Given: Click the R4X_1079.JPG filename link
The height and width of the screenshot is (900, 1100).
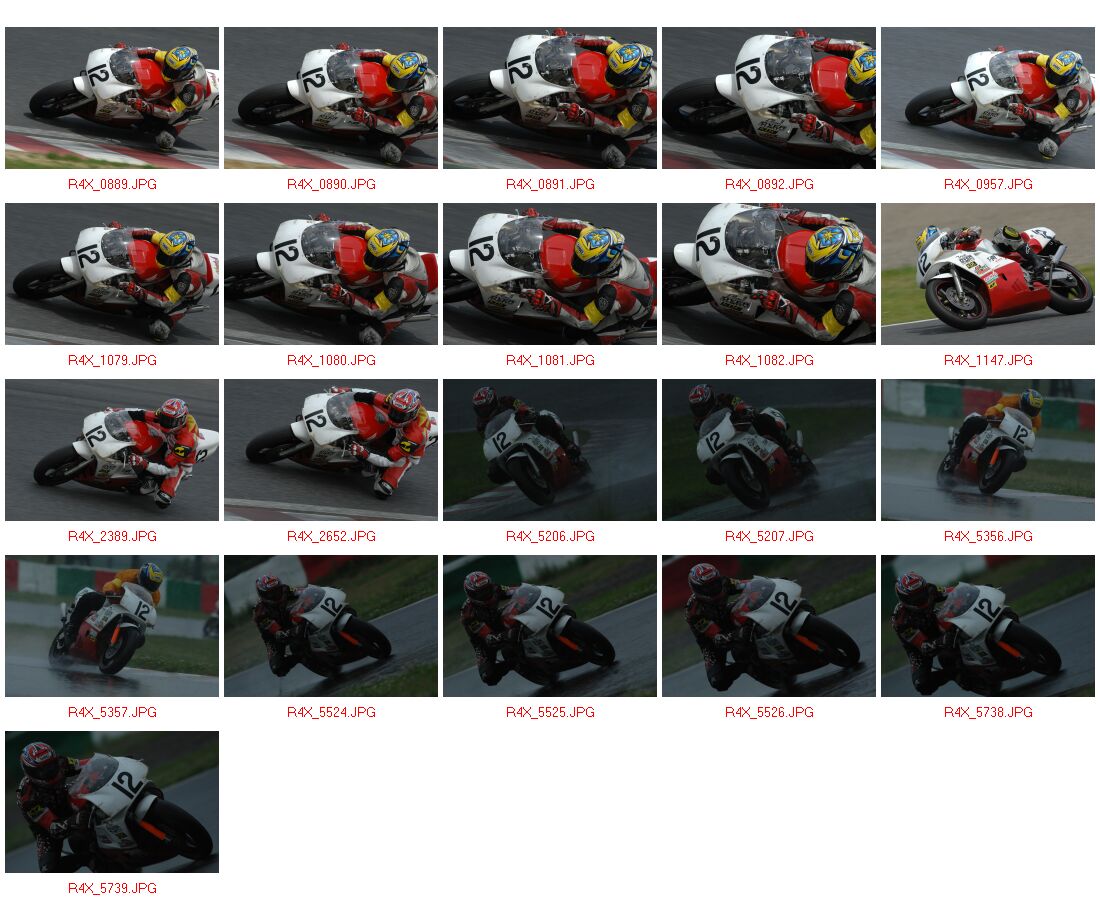Looking at the screenshot, I should click(x=112, y=361).
